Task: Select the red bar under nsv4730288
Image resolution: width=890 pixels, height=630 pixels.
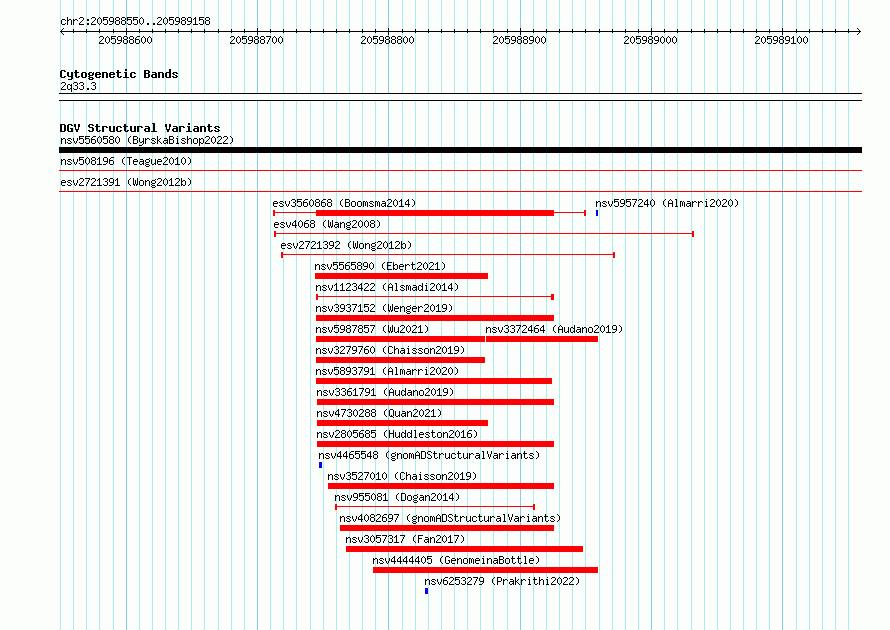Action: tap(402, 423)
